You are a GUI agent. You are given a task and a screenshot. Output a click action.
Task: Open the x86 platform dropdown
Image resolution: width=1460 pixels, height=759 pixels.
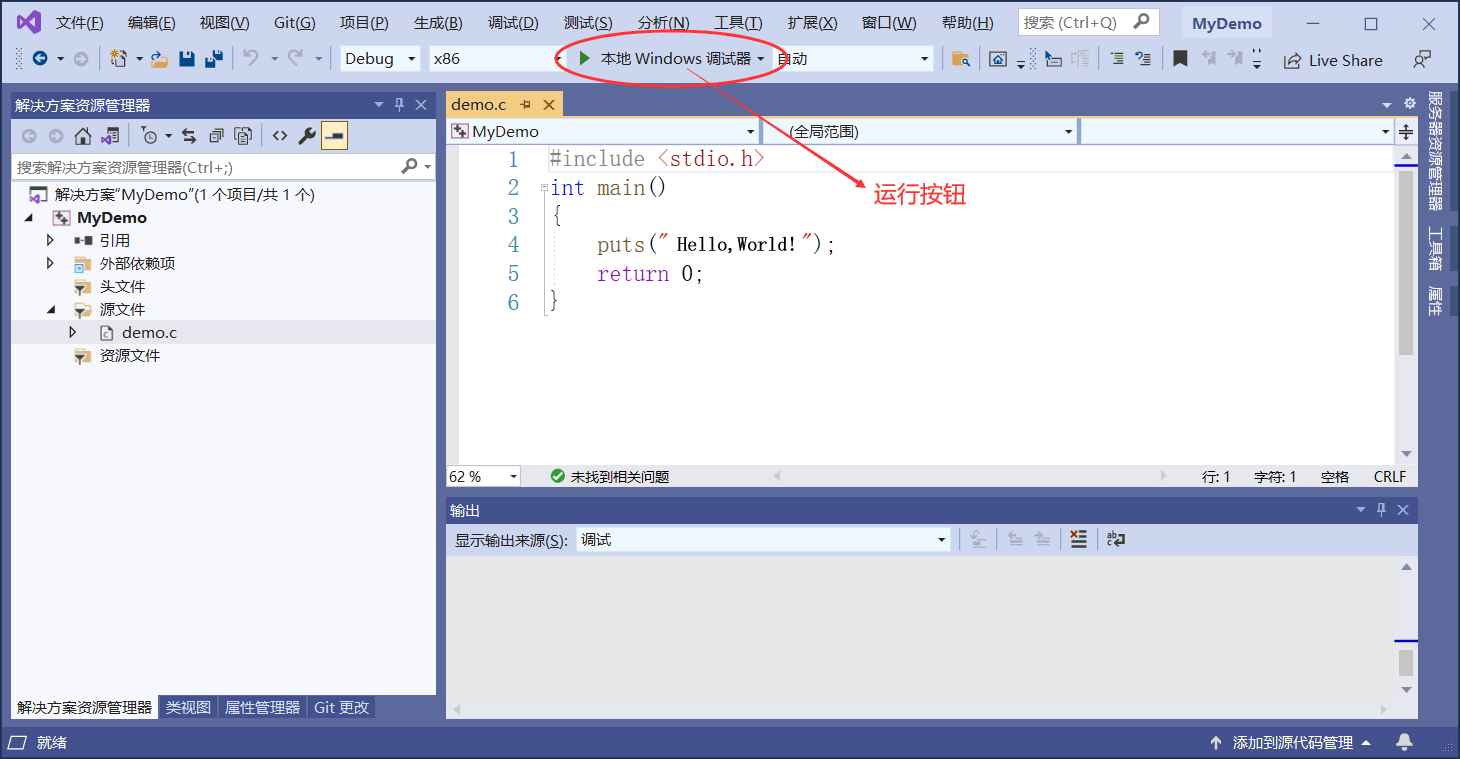pyautogui.click(x=497, y=59)
